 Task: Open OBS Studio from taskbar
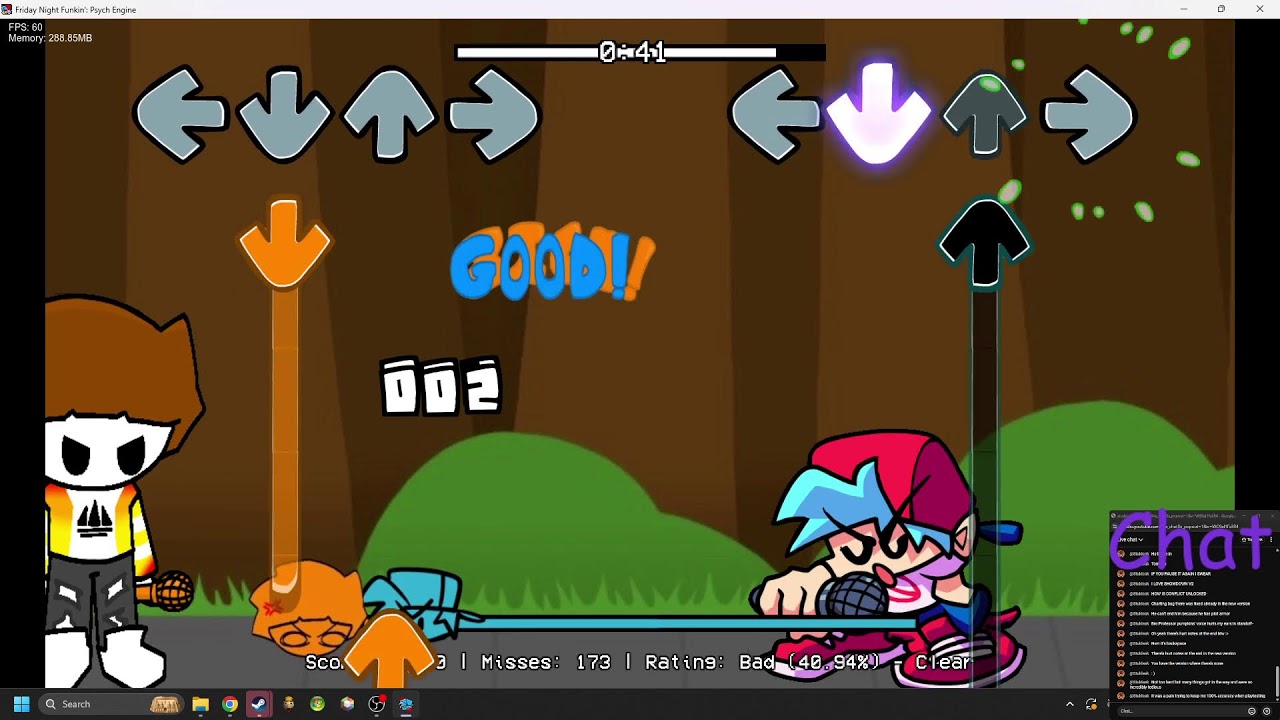(376, 704)
